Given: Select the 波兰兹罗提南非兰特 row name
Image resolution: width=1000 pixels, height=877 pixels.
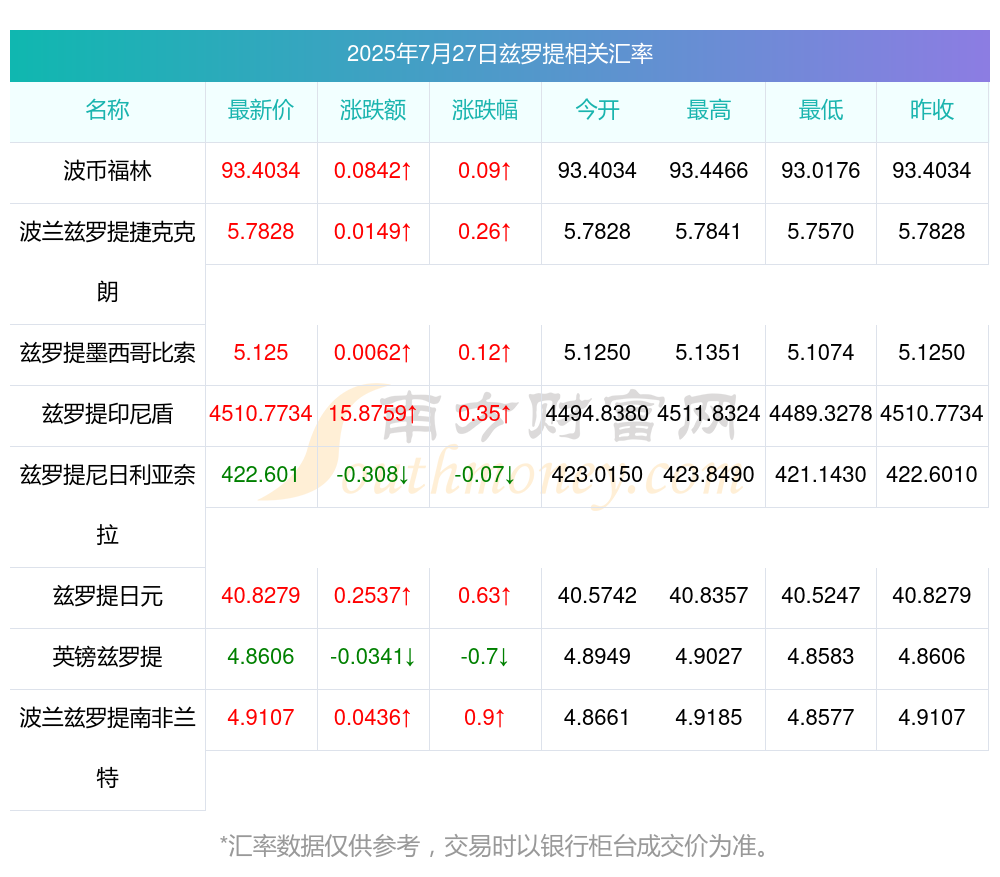Looking at the screenshot, I should 107,748.
